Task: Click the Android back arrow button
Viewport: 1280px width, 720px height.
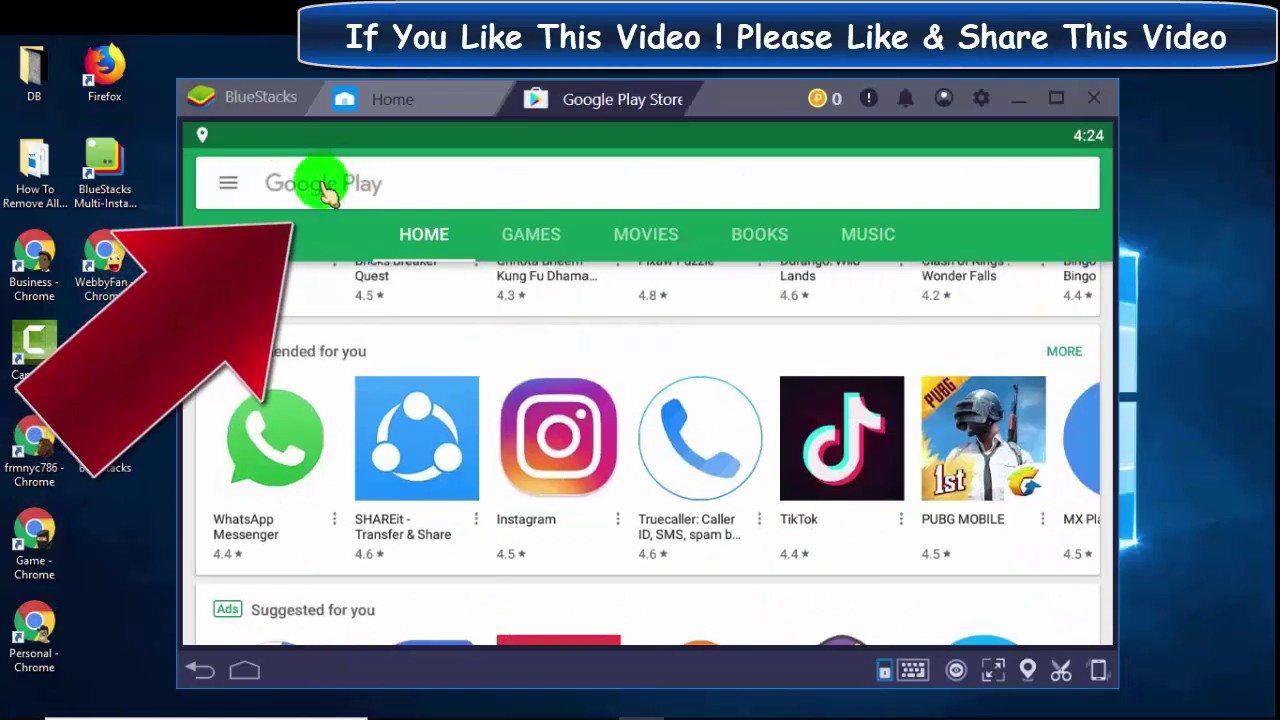Action: [200, 671]
